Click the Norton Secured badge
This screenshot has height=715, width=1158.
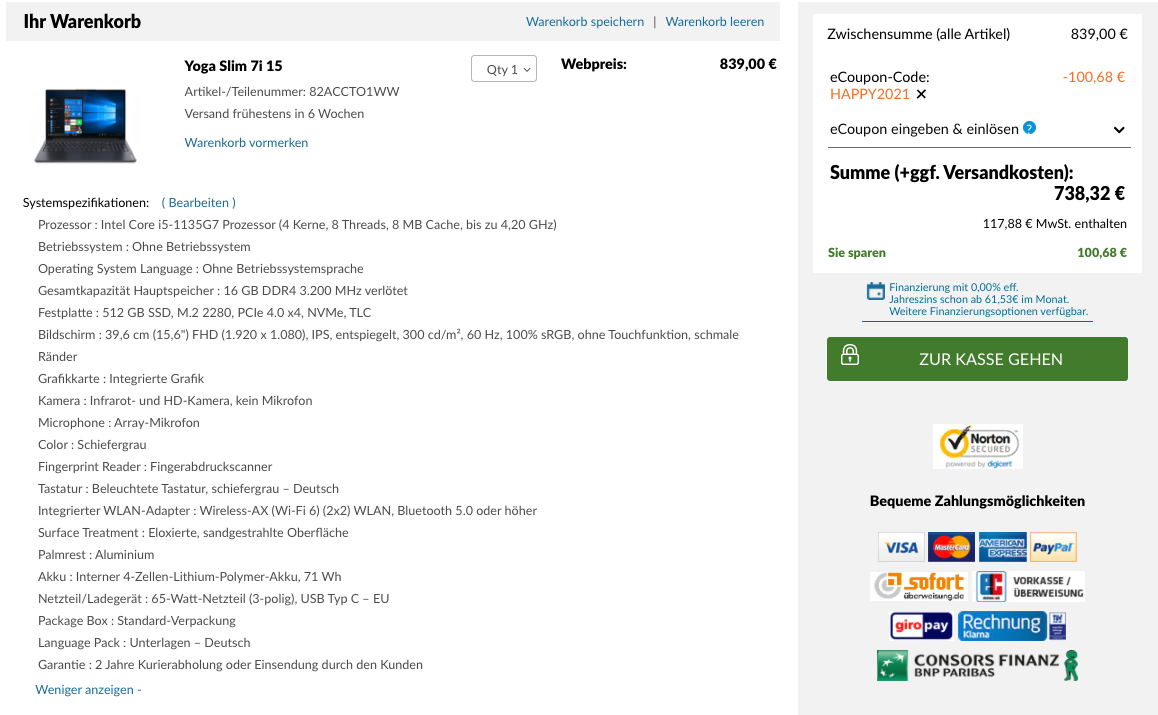coord(978,446)
